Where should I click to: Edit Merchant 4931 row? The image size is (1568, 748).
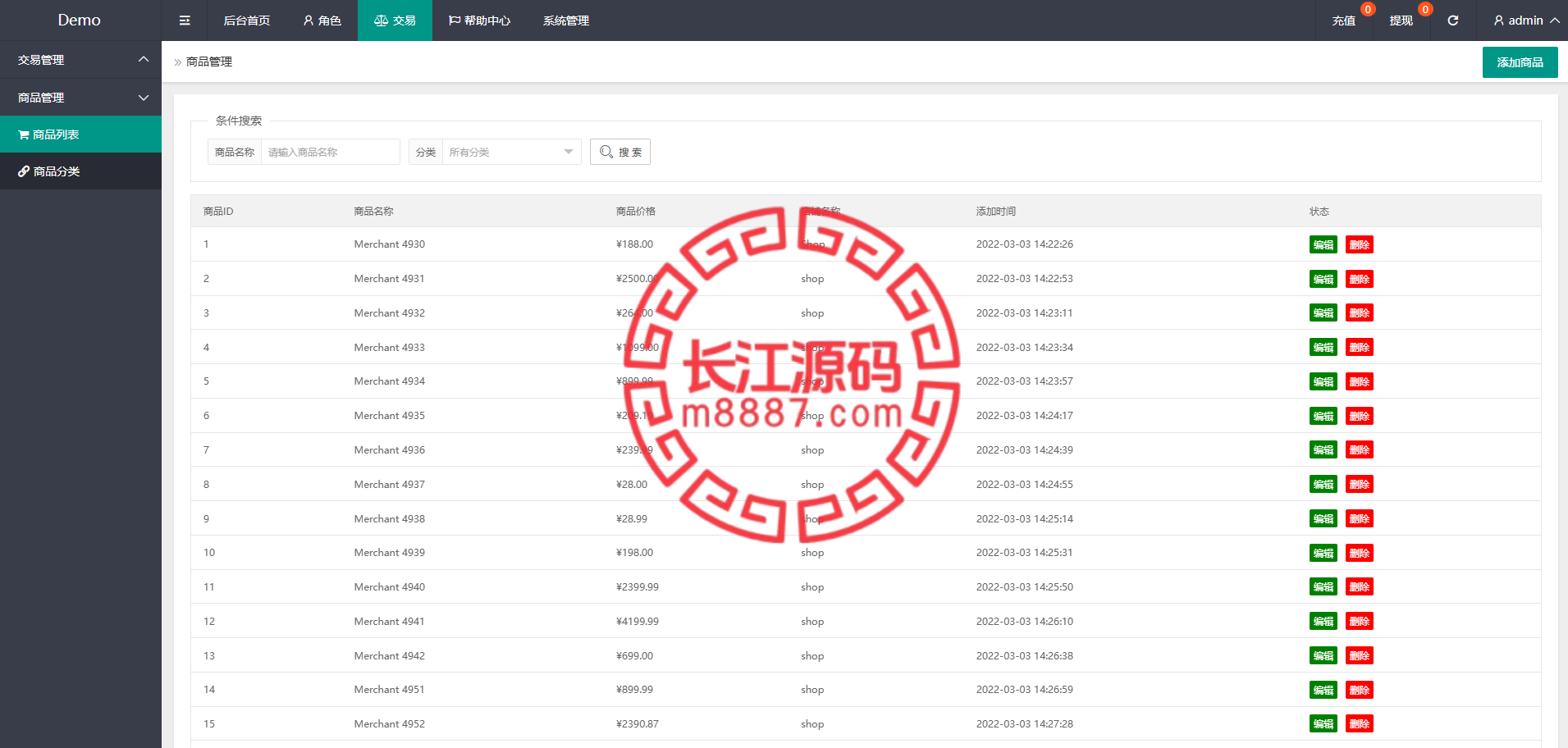pos(1323,279)
